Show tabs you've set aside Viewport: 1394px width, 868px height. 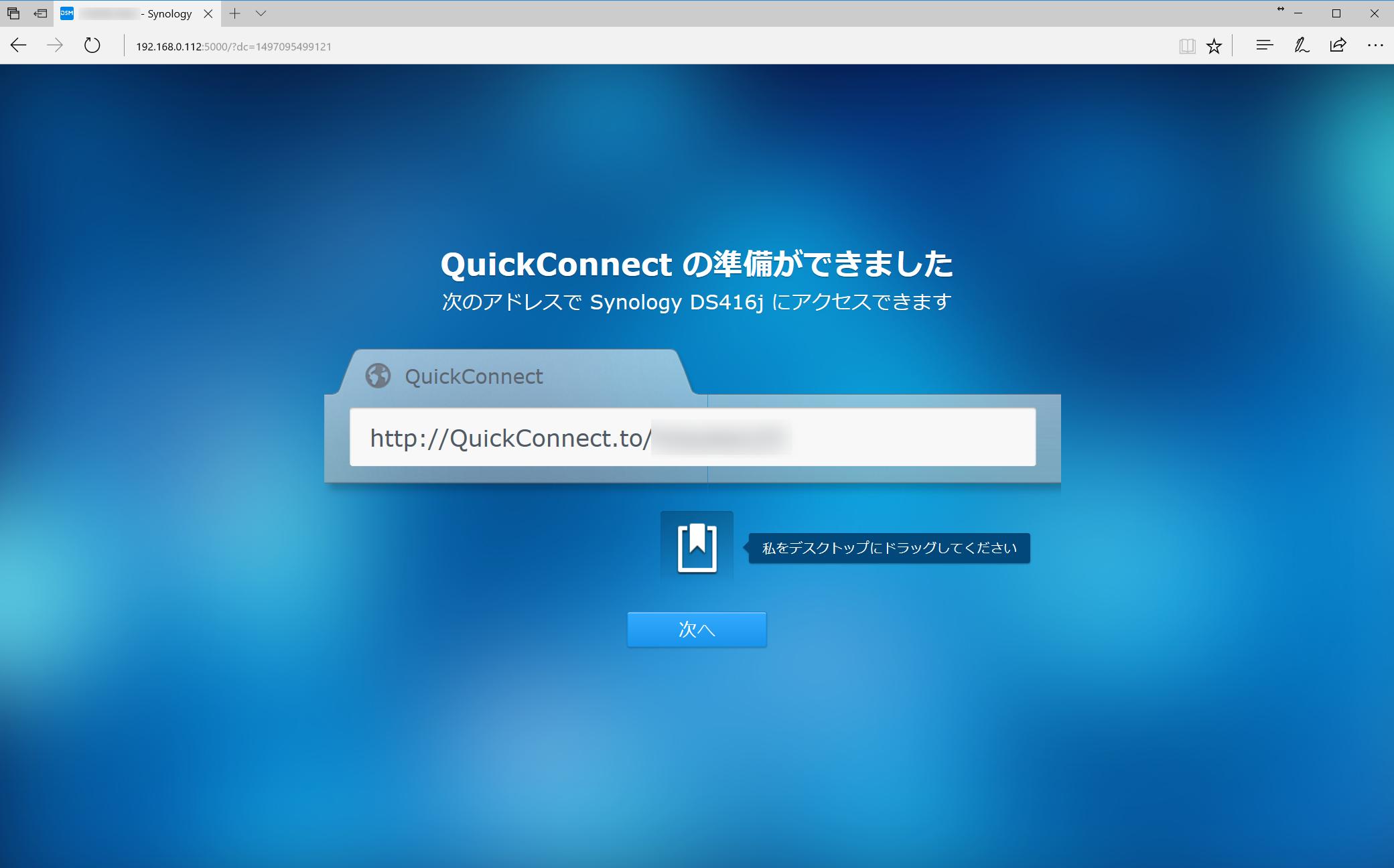(13, 13)
